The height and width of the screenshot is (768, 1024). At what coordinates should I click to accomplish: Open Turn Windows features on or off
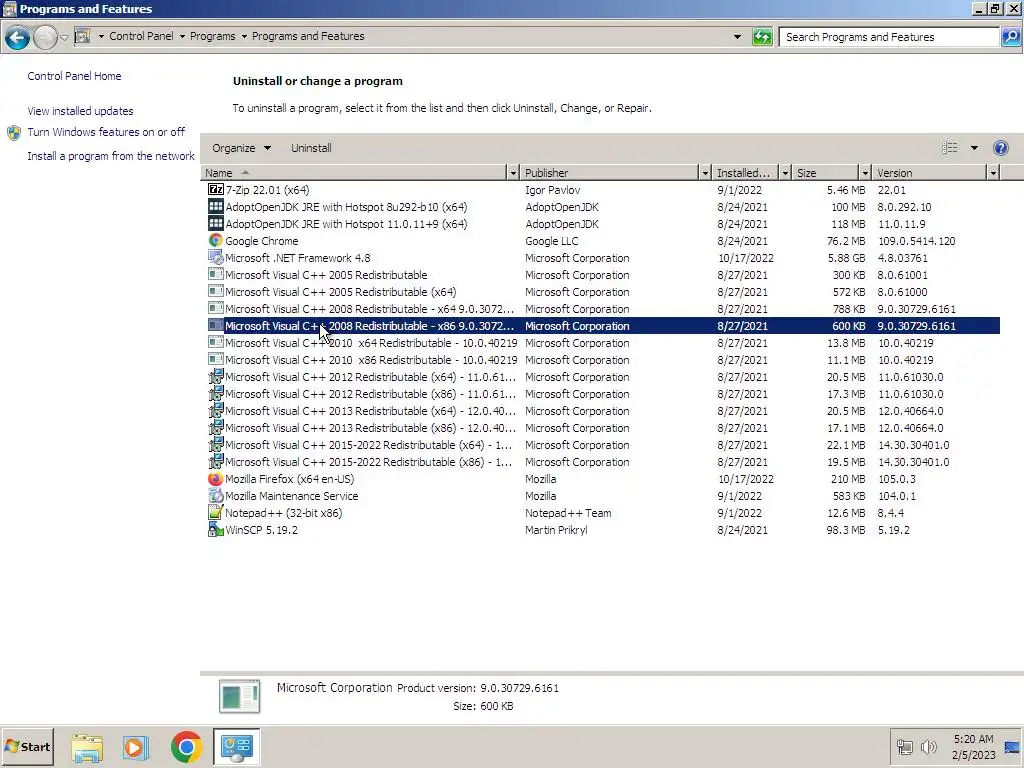(x=106, y=132)
